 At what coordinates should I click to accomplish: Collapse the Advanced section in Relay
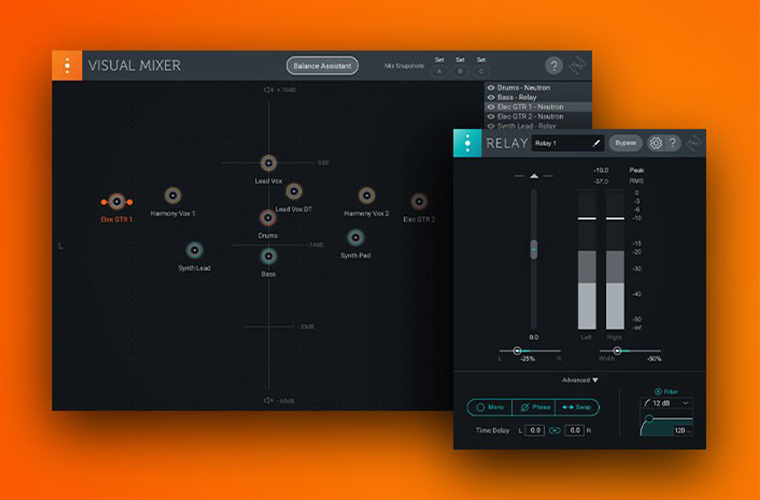[x=580, y=380]
